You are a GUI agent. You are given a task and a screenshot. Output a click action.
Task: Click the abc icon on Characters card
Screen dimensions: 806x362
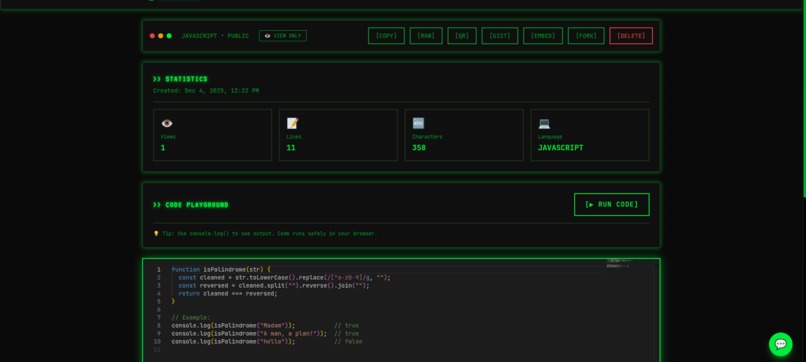coord(418,123)
